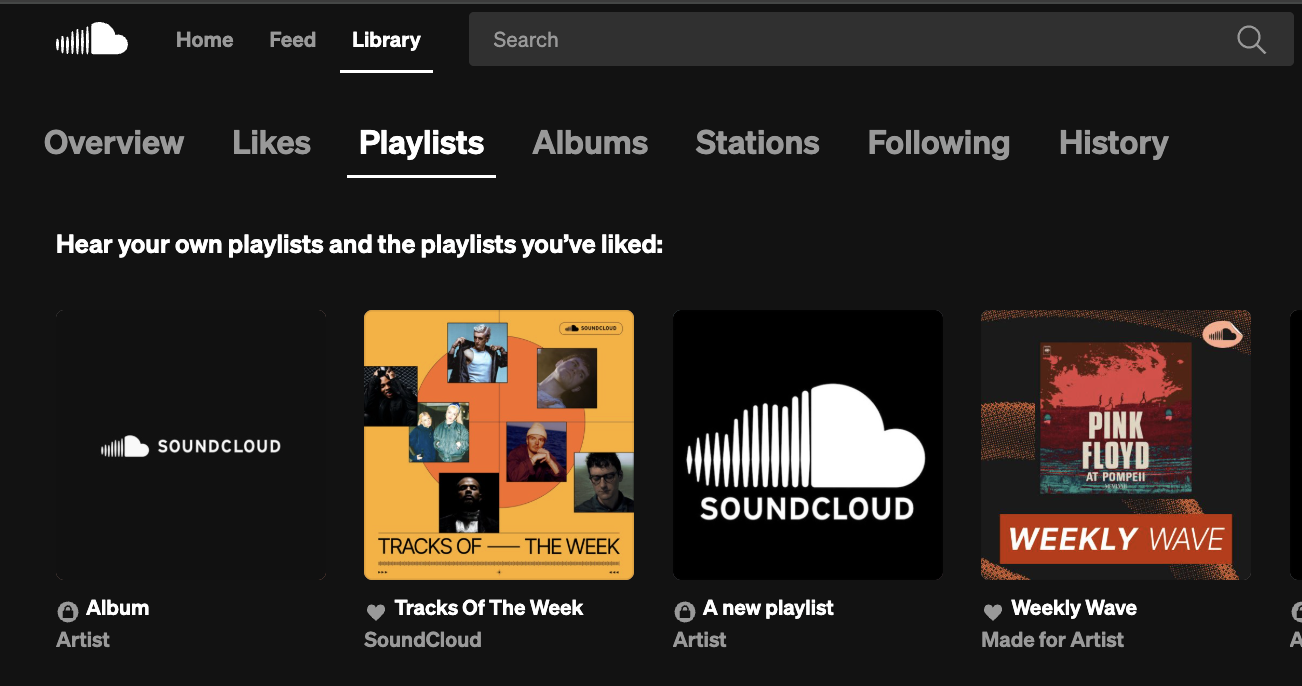Show the Following tab

coord(938,143)
